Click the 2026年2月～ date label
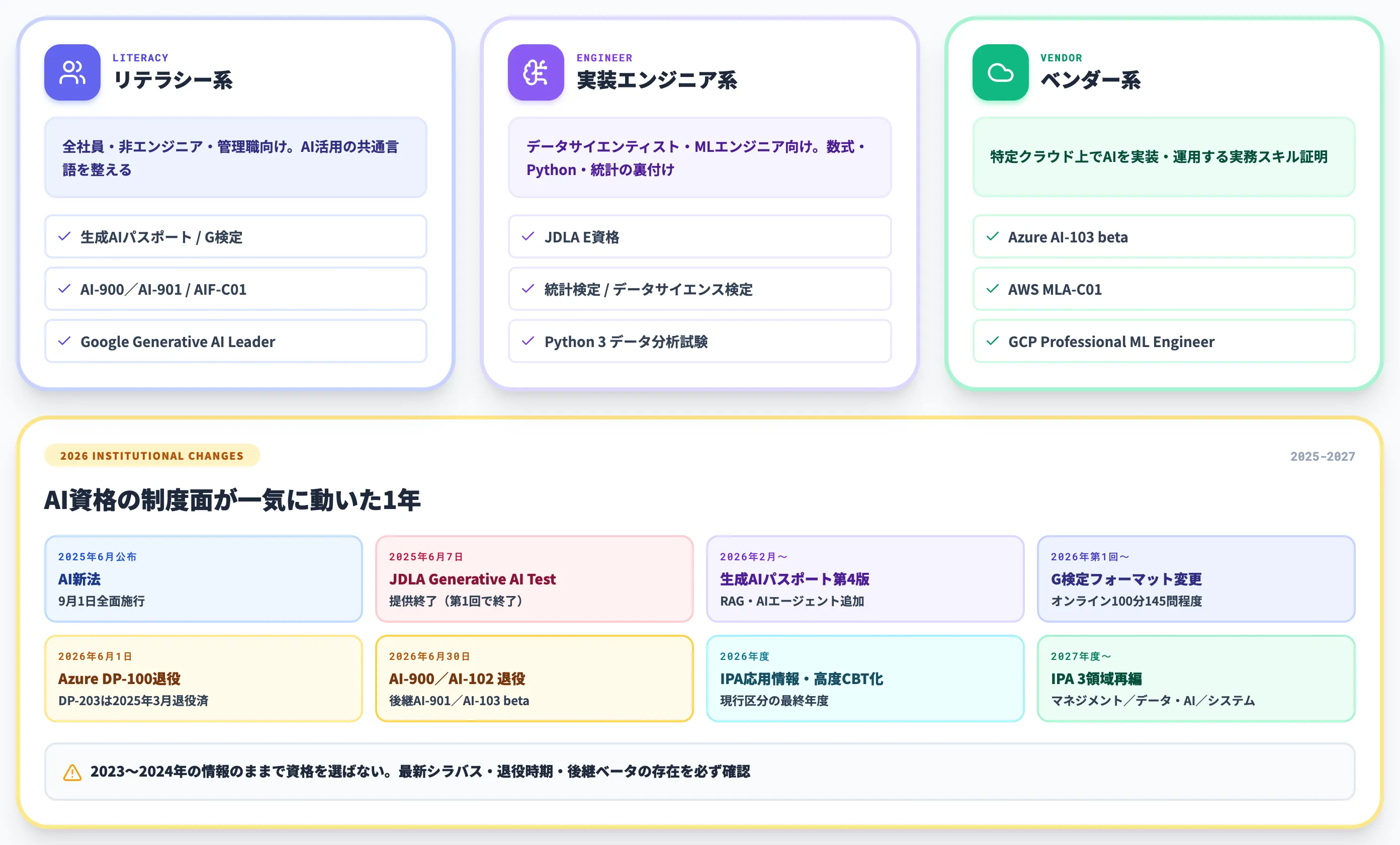This screenshot has width=1400, height=845. pyautogui.click(x=753, y=557)
